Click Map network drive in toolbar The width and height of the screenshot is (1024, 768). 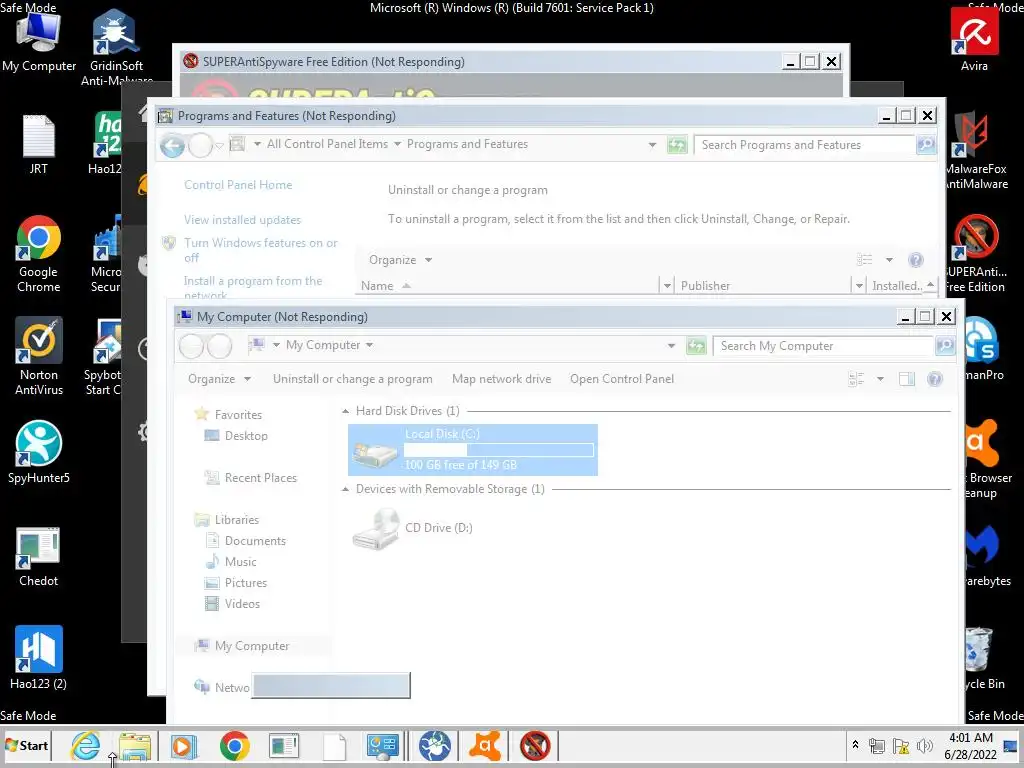[x=502, y=379]
